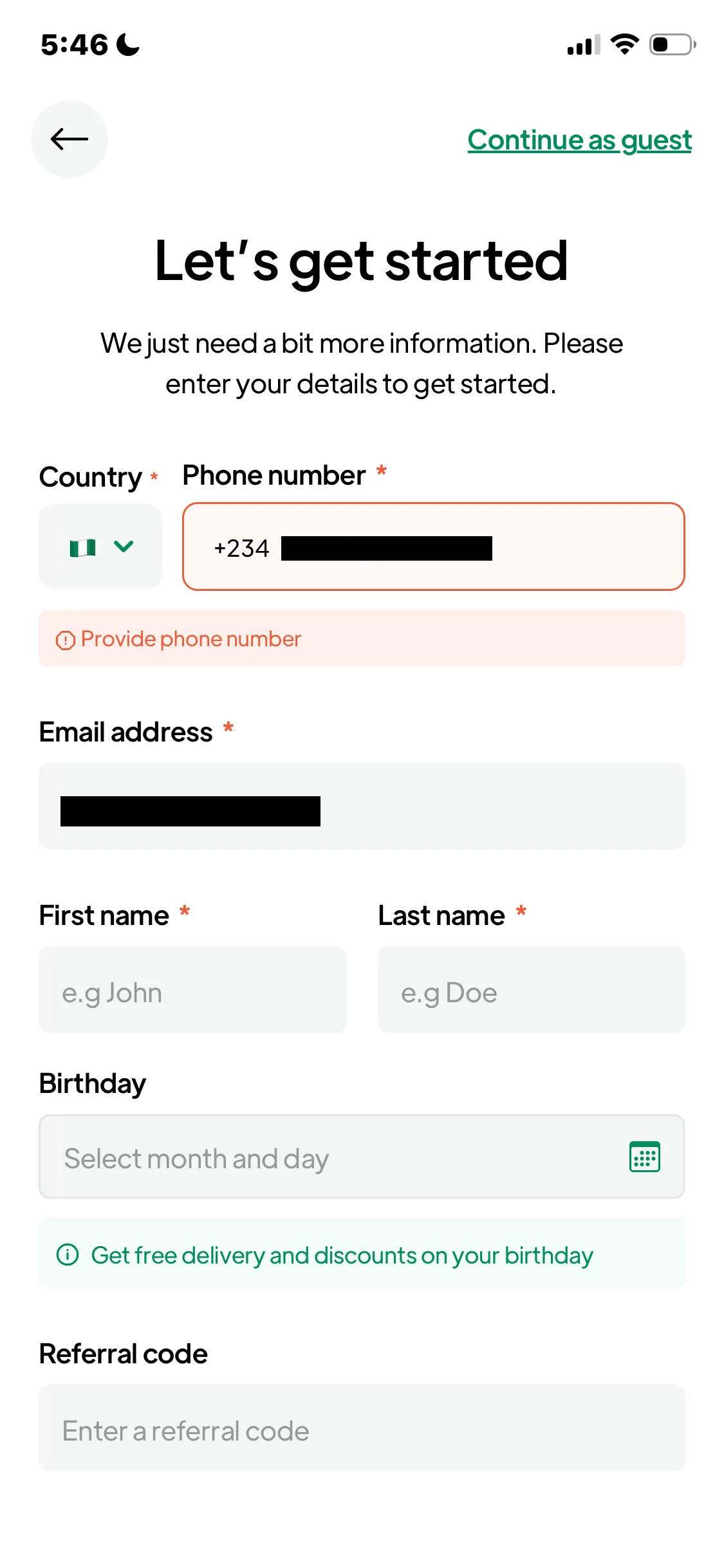Select the email address field
Image resolution: width=724 pixels, height=1568 pixels.
[362, 806]
